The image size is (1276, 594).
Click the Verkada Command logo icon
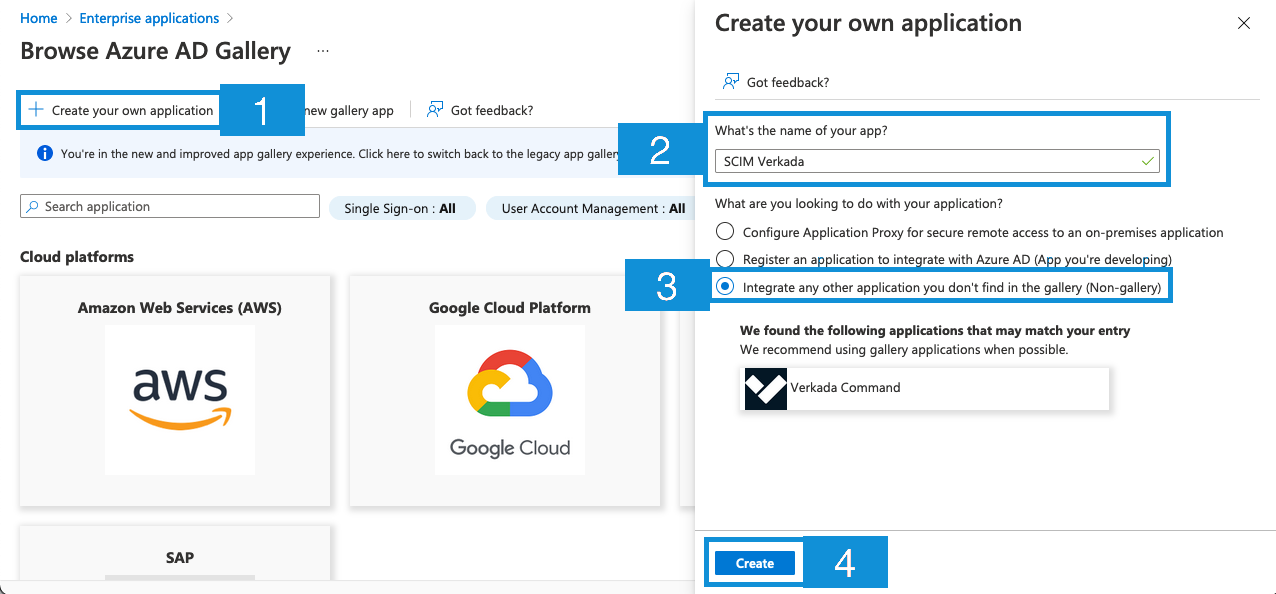766,388
